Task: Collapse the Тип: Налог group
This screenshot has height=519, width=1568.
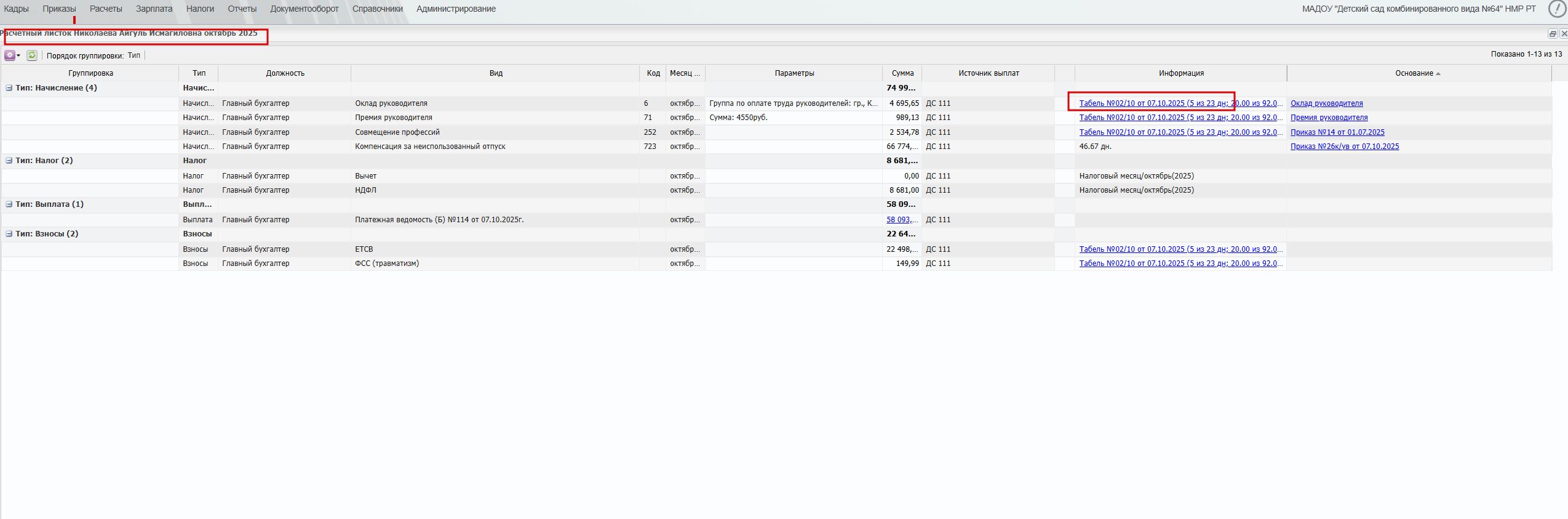Action: point(9,161)
